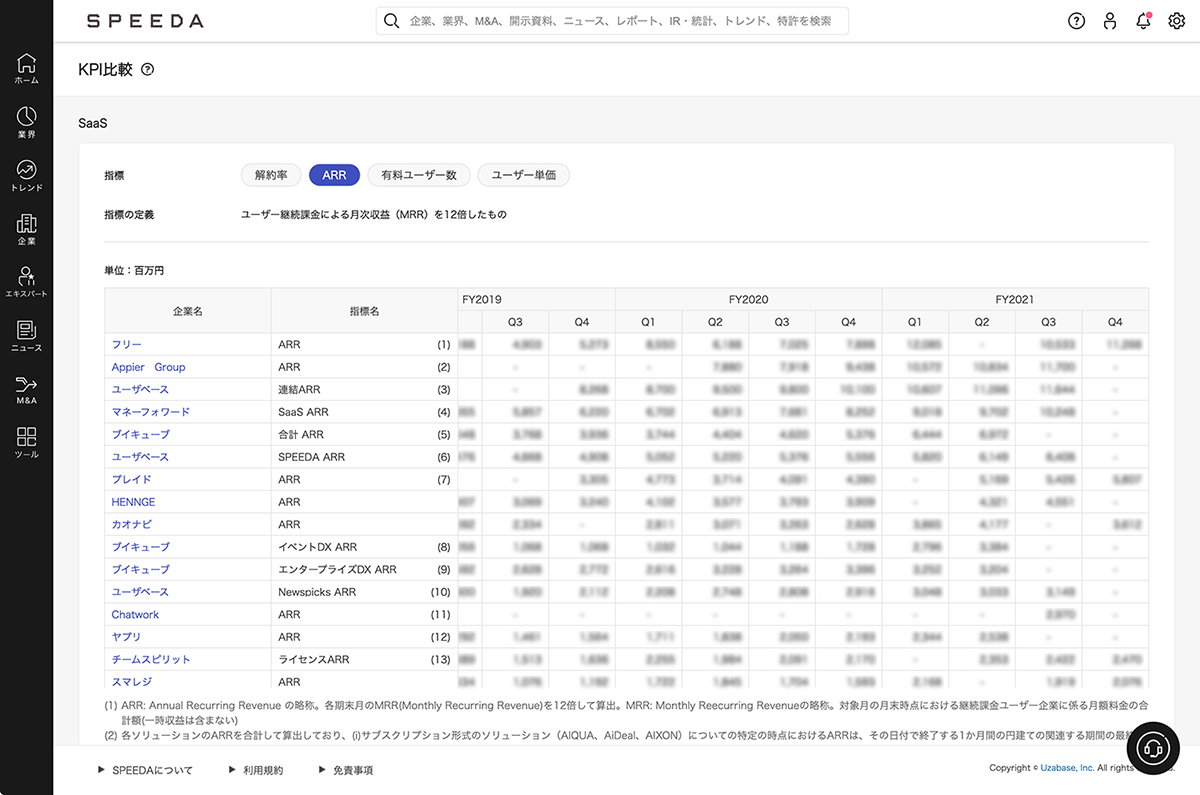This screenshot has height=795, width=1200.
Task: Open the トレンド trend icon
Action: (x=27, y=175)
